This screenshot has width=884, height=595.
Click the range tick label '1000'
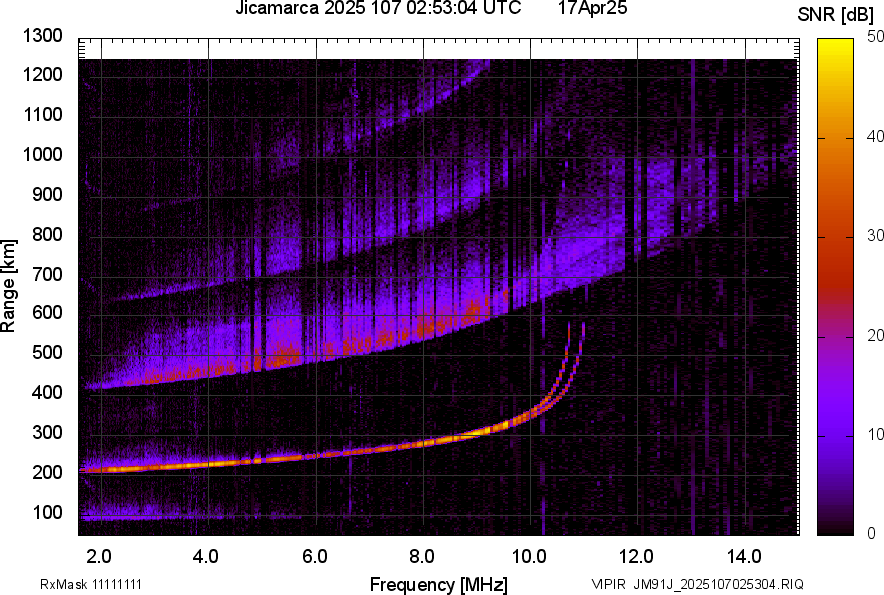tap(42, 154)
